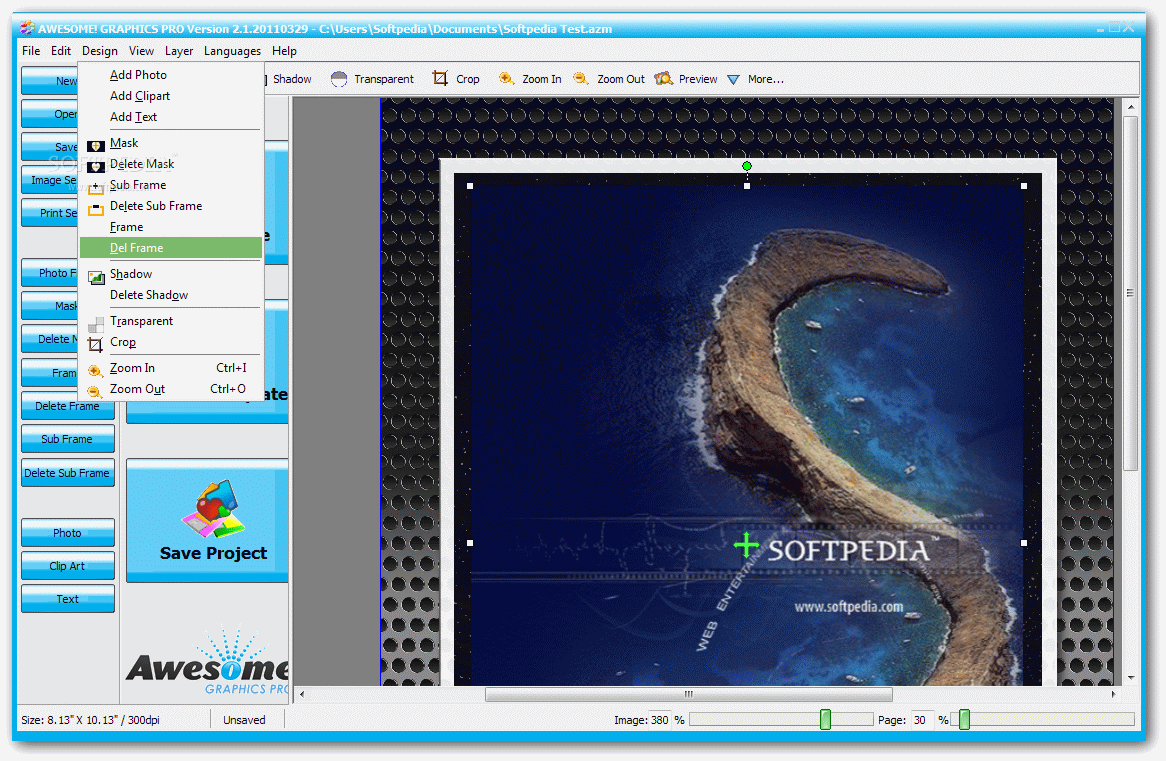
Task: Choose Add Clipart menu entry
Action: 171,96
